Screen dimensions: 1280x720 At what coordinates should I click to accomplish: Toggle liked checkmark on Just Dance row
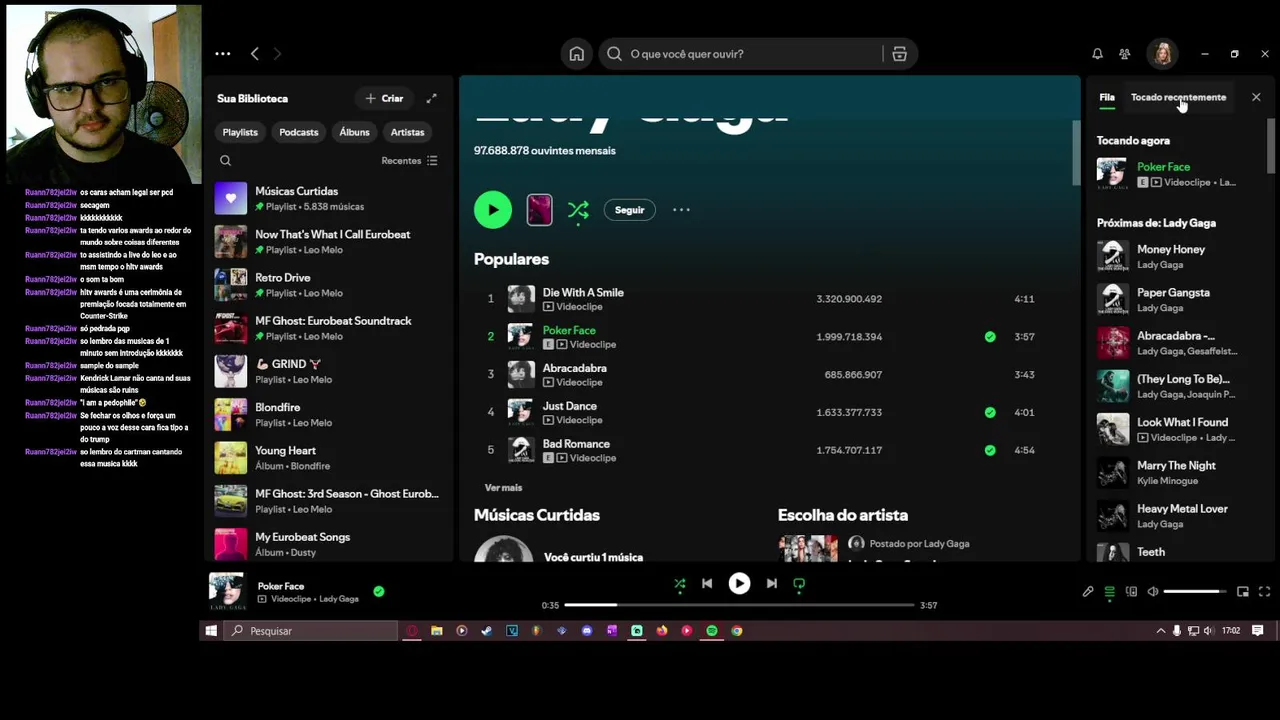(x=990, y=412)
